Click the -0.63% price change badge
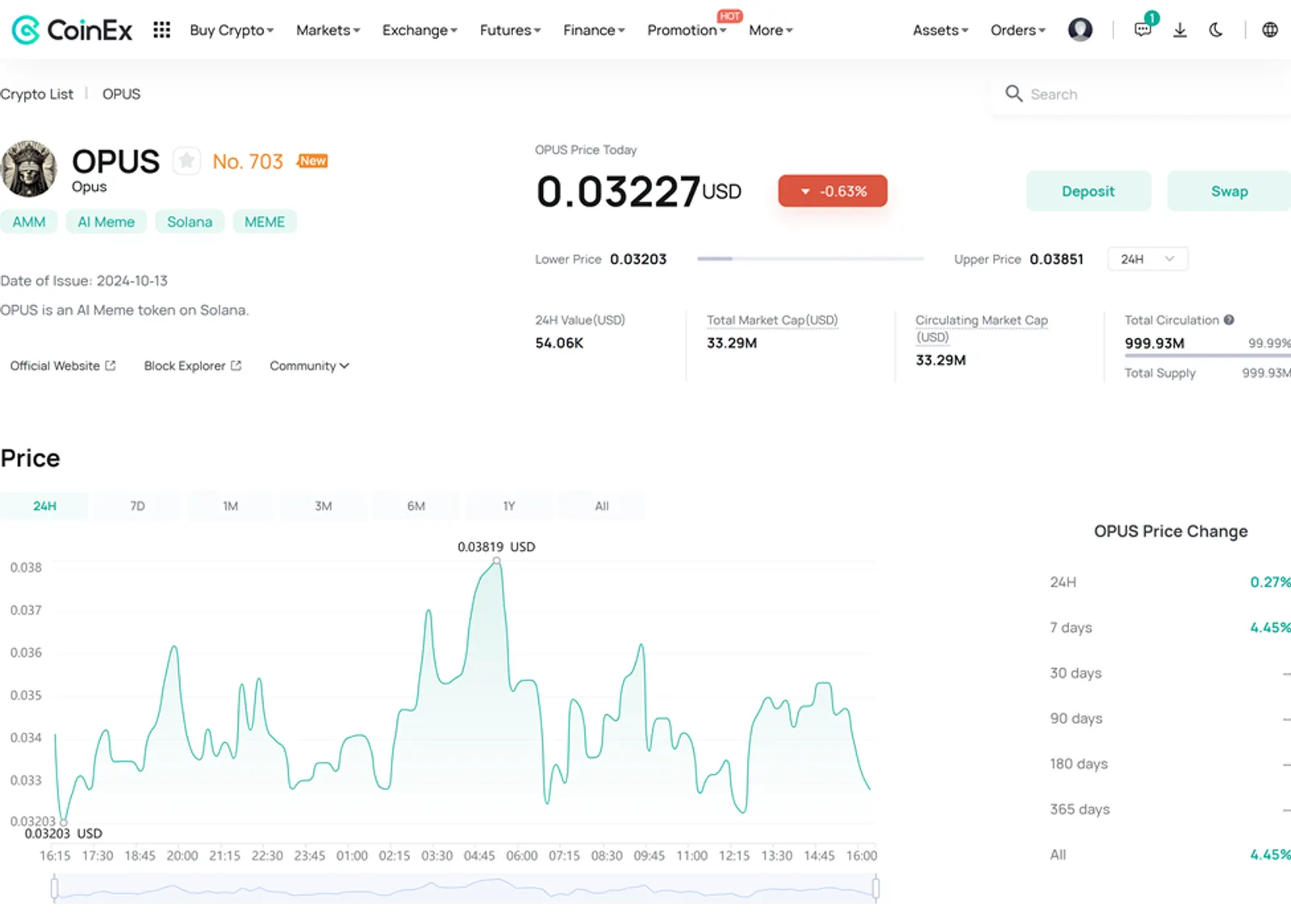1291x924 pixels. 833,191
